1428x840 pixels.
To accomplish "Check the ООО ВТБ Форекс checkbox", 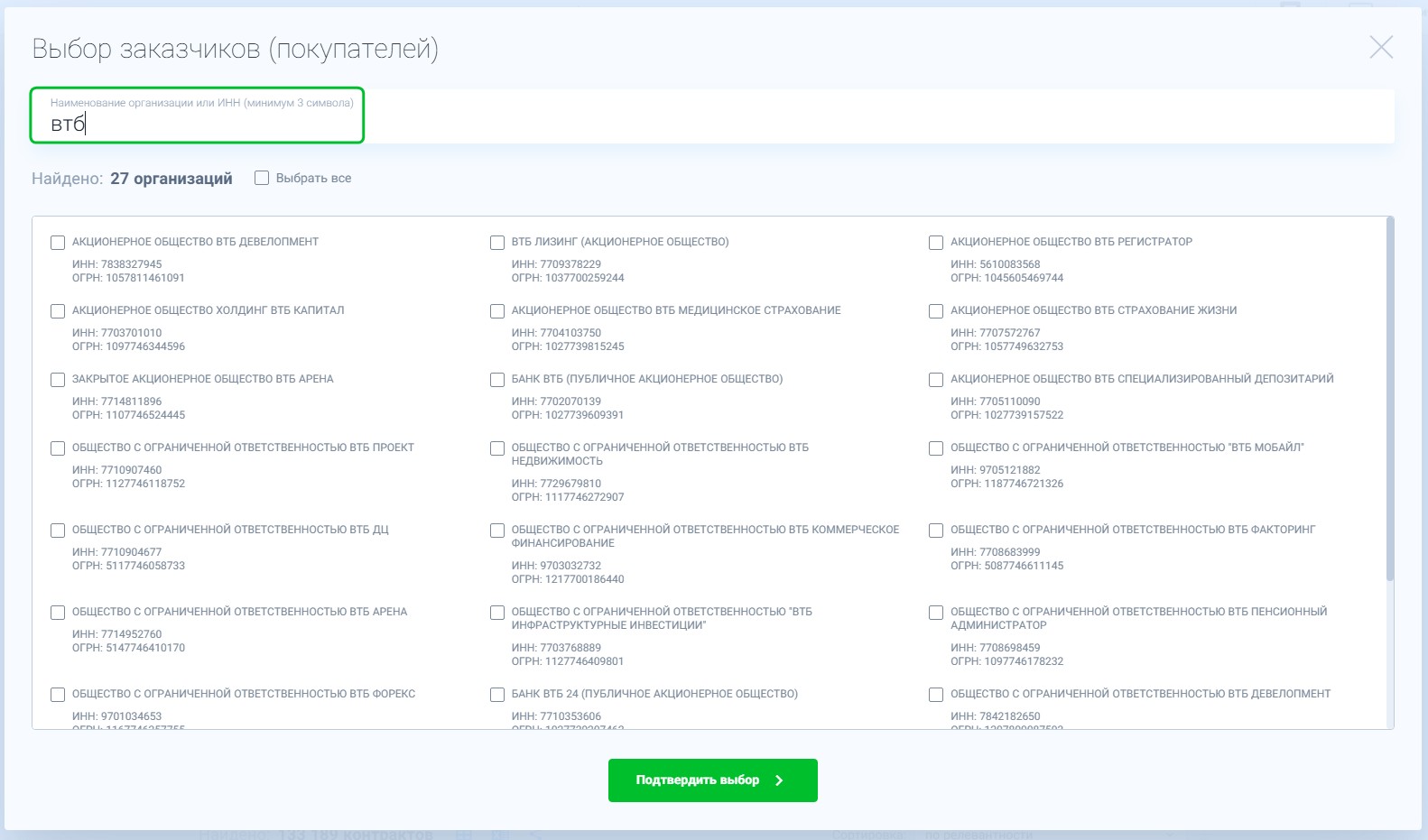I will tap(58, 695).
